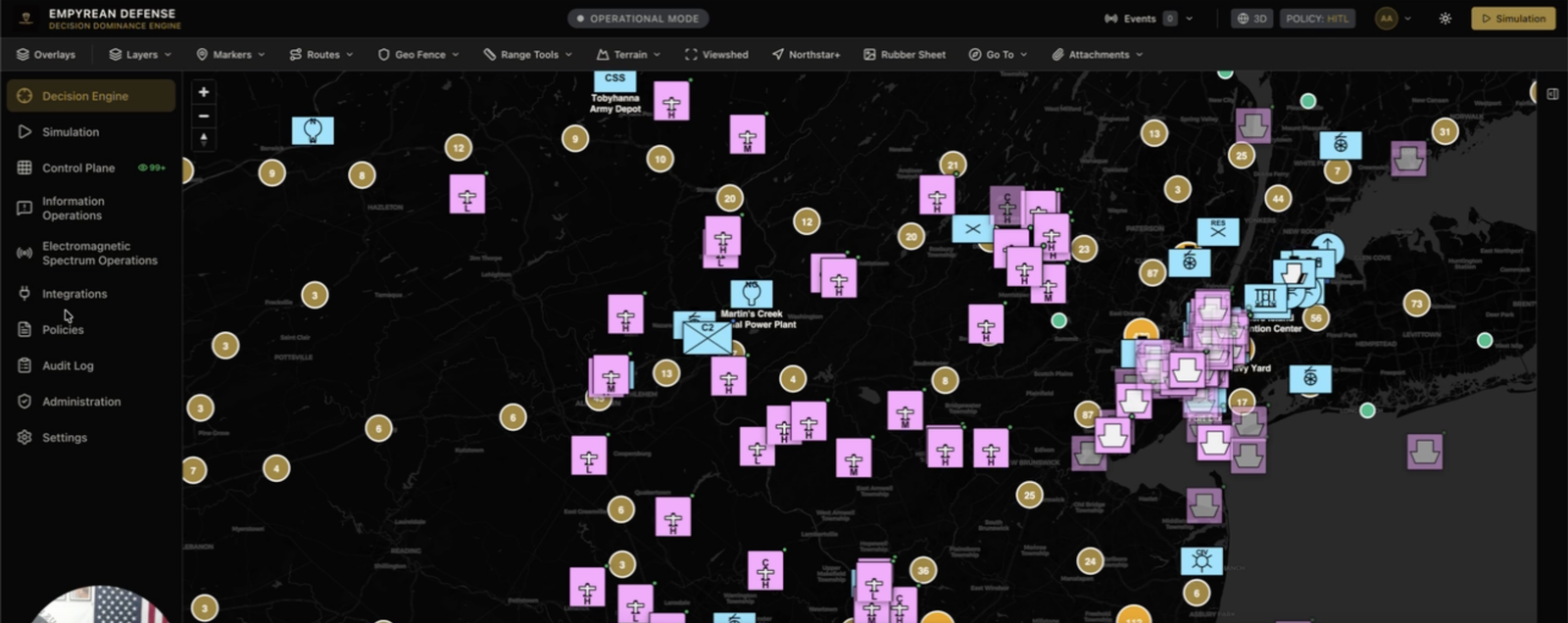This screenshot has width=1568, height=623.
Task: Activate the Viewshed tool
Action: (x=716, y=55)
